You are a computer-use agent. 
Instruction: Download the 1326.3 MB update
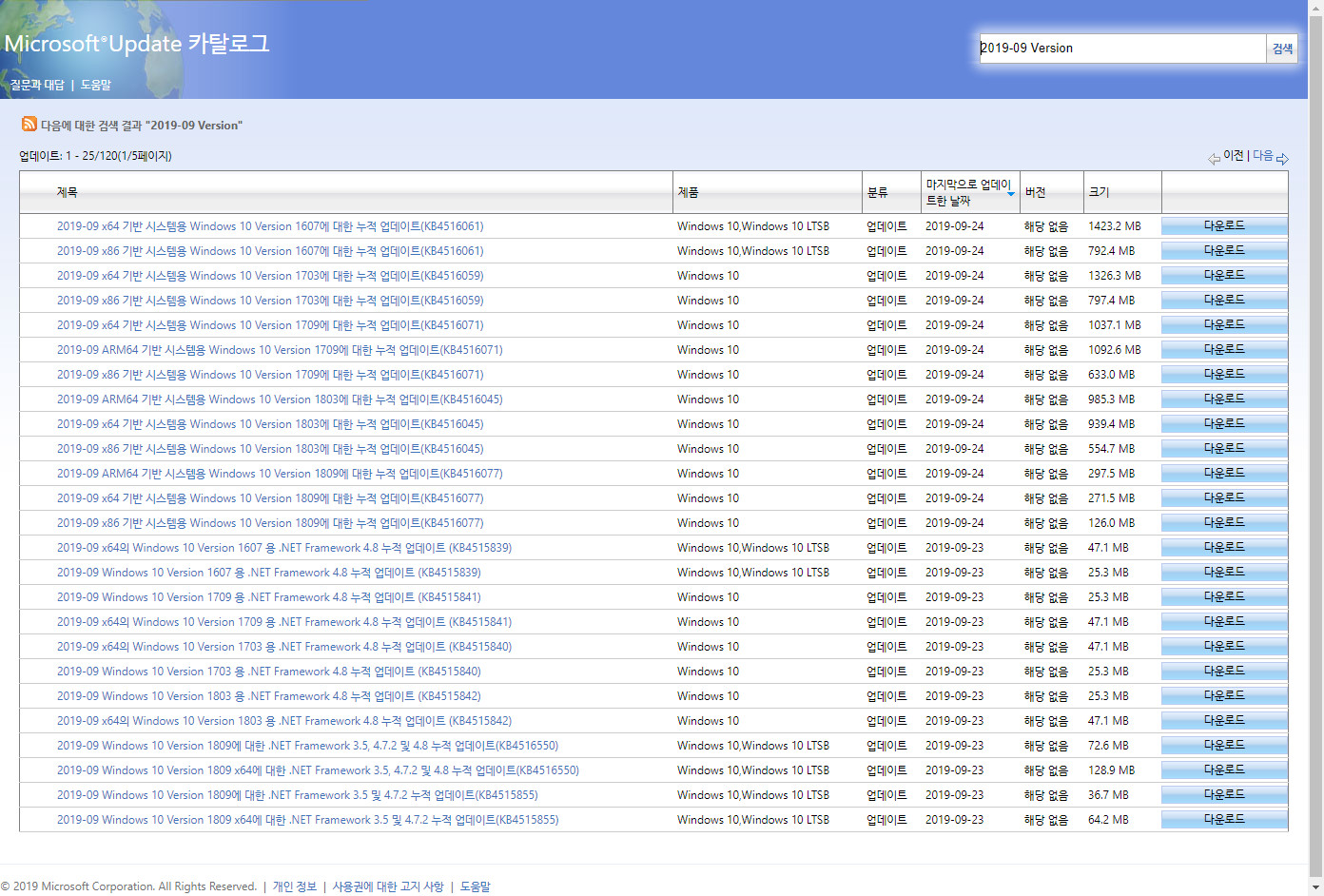(x=1224, y=276)
